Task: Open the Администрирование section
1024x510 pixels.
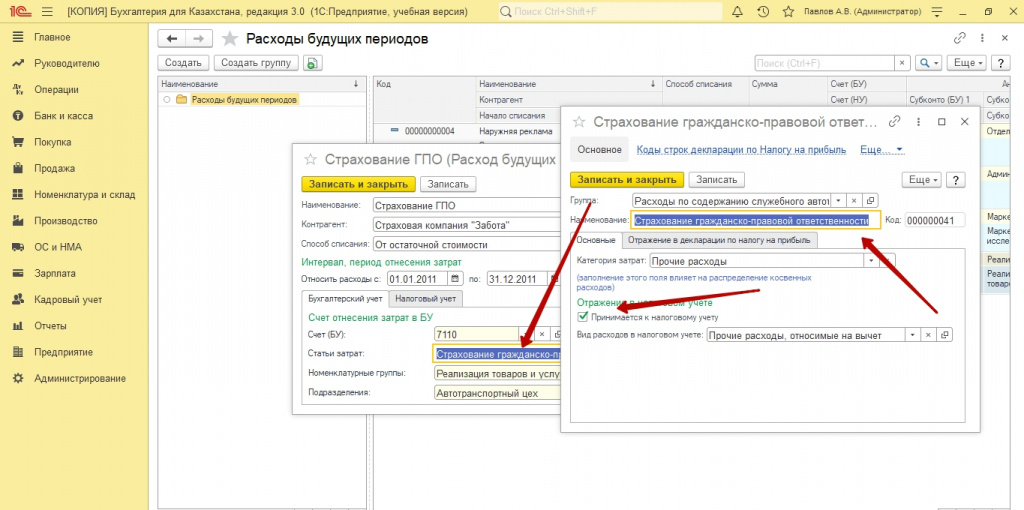Action: click(x=80, y=378)
